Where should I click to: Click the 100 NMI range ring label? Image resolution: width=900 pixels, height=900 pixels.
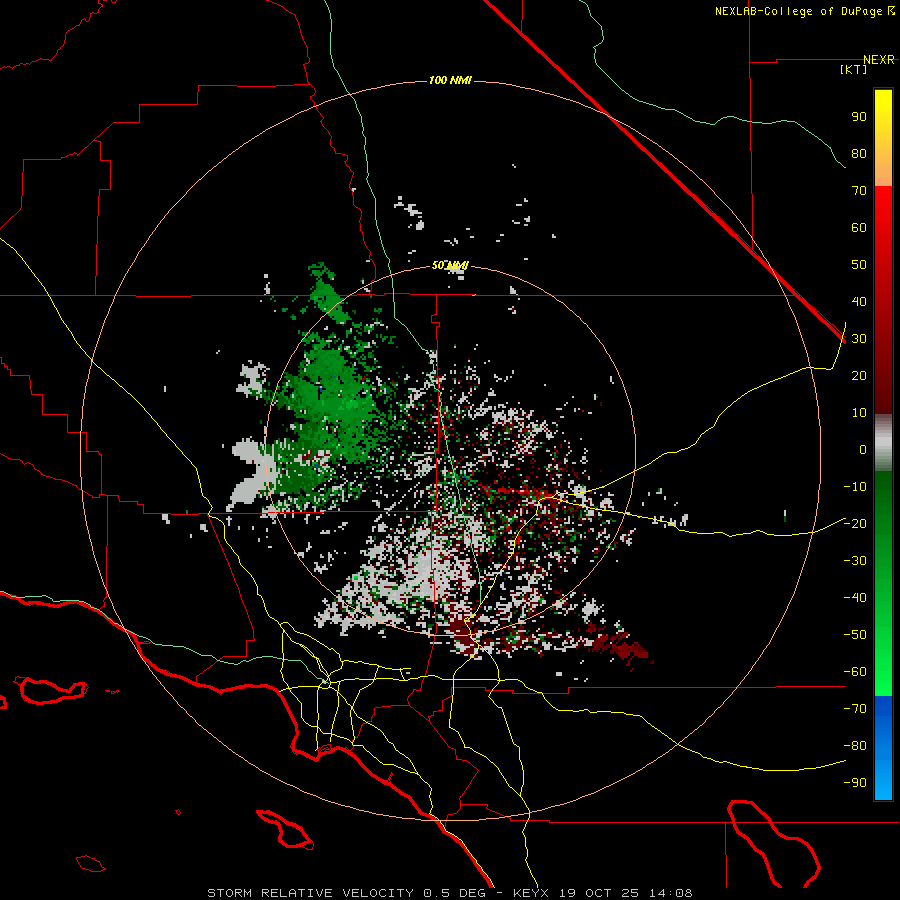(x=450, y=80)
